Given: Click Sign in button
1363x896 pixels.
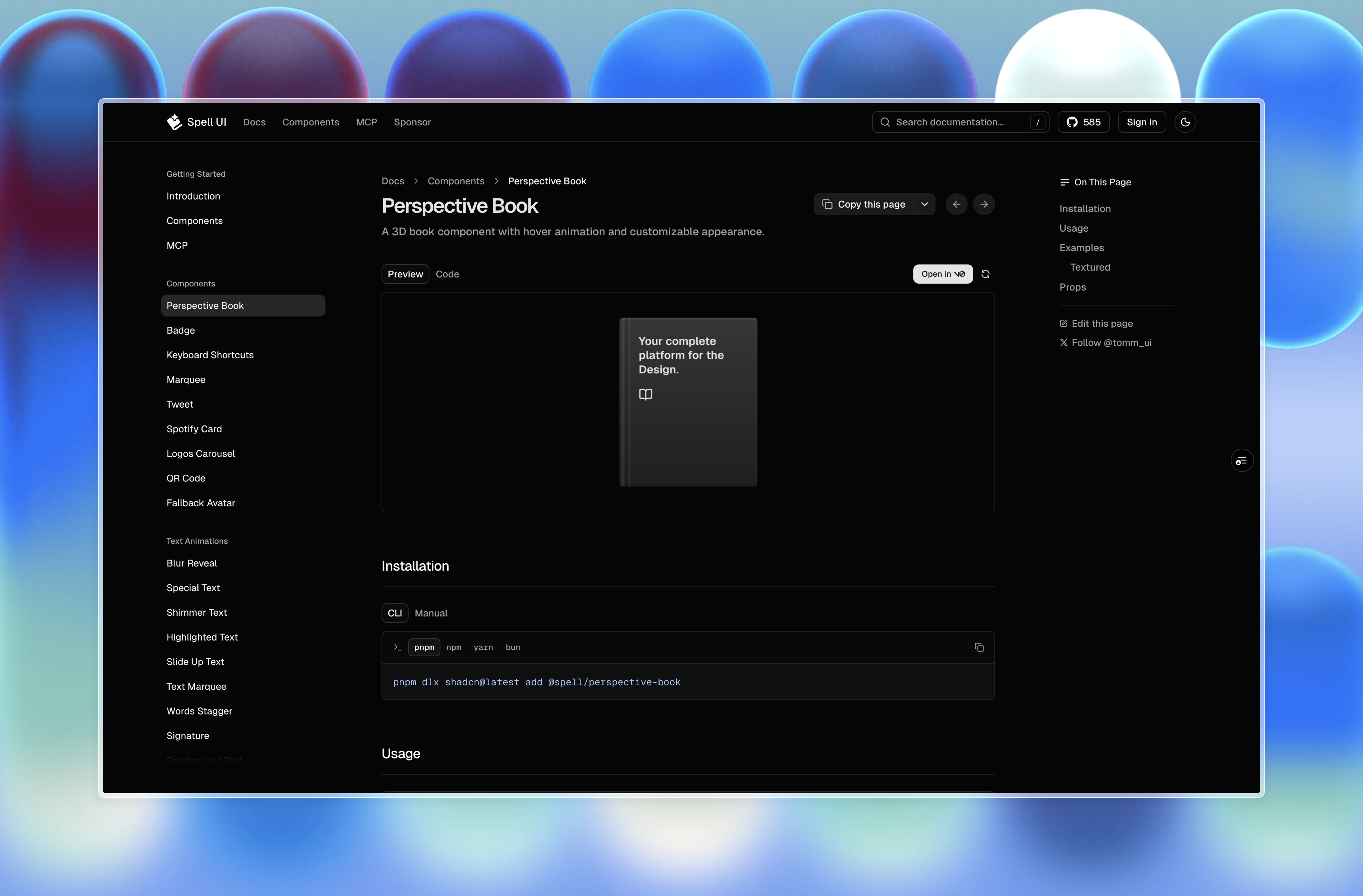Looking at the screenshot, I should [1141, 122].
